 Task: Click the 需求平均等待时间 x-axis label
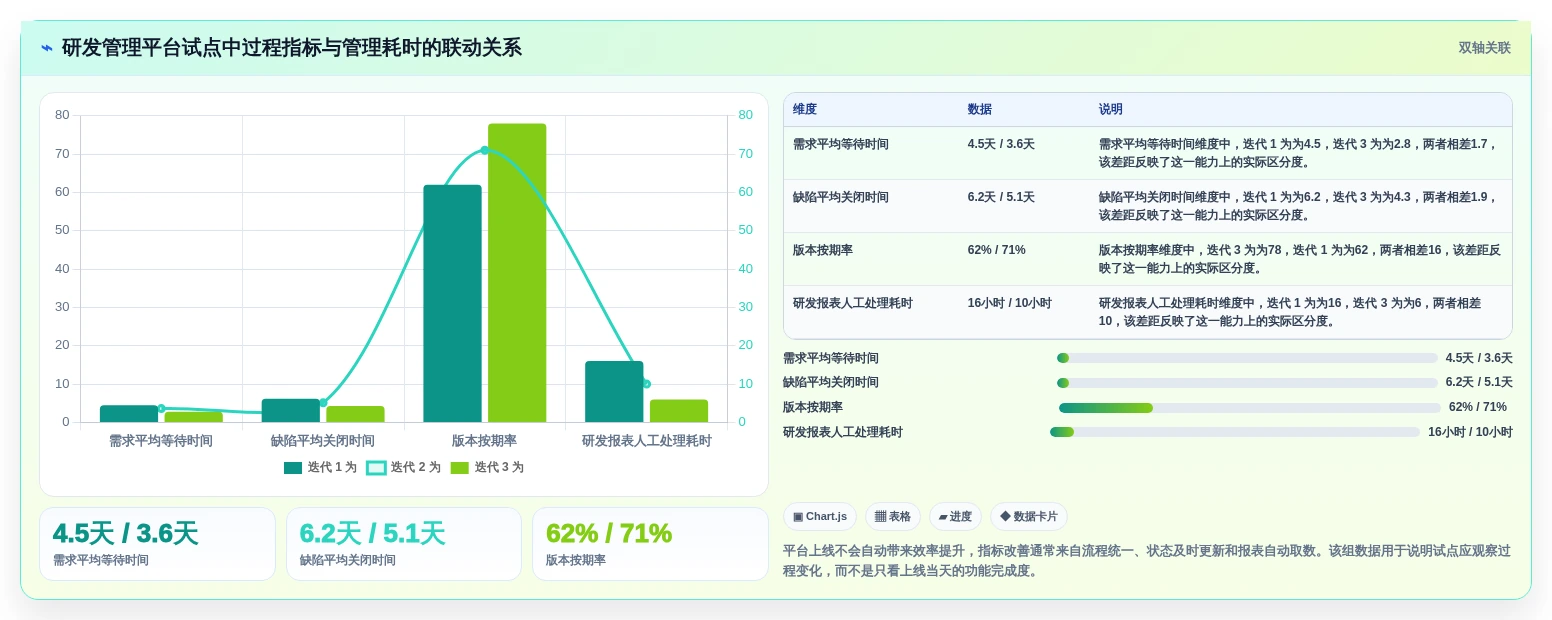click(x=161, y=441)
